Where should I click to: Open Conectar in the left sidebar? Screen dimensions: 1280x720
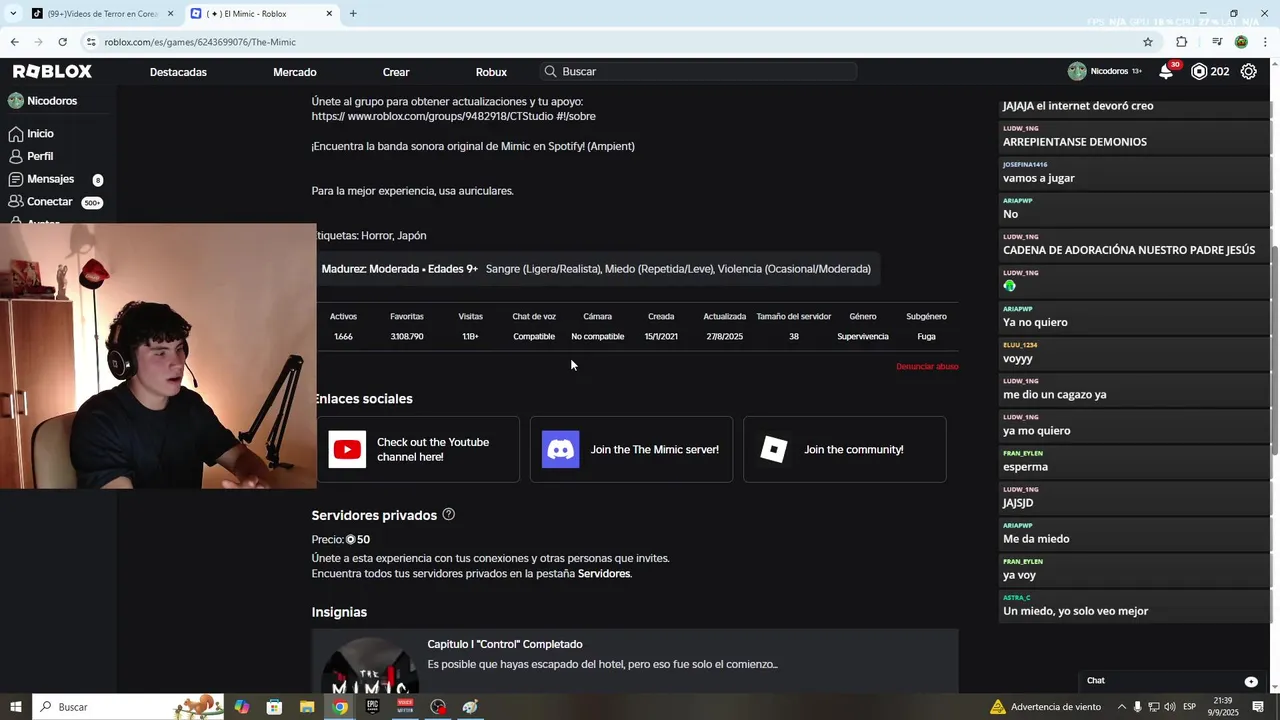tap(40, 202)
